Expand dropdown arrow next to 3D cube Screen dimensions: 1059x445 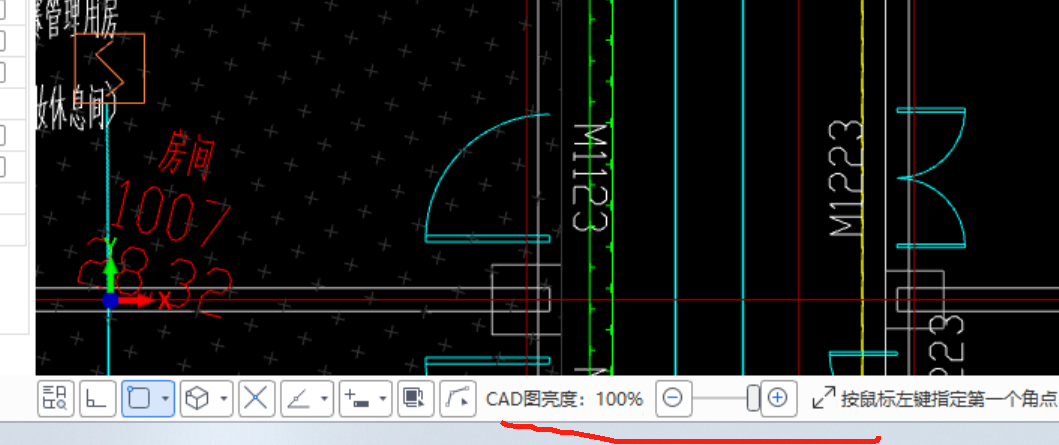tap(224, 399)
